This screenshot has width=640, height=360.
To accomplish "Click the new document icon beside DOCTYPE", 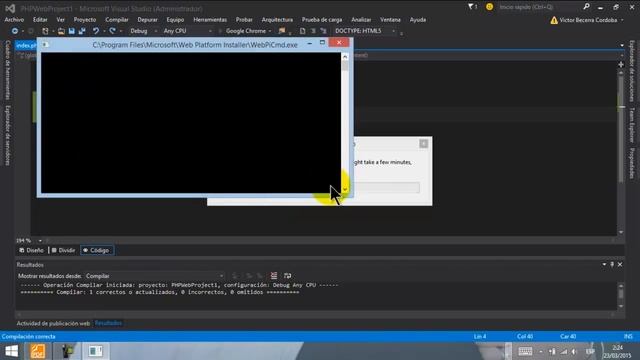I will tap(302, 31).
